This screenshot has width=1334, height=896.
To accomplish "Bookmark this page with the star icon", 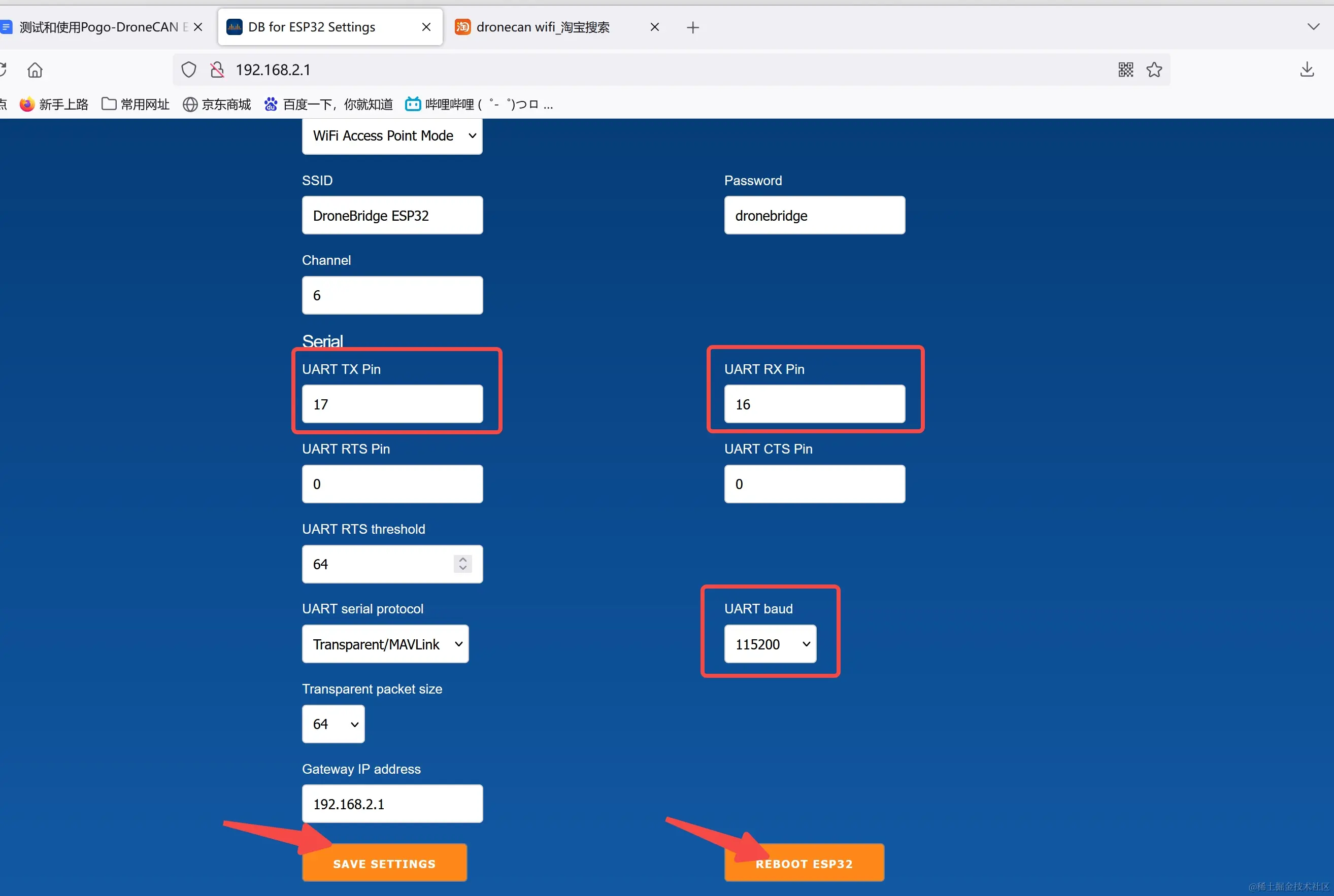I will coord(1154,70).
